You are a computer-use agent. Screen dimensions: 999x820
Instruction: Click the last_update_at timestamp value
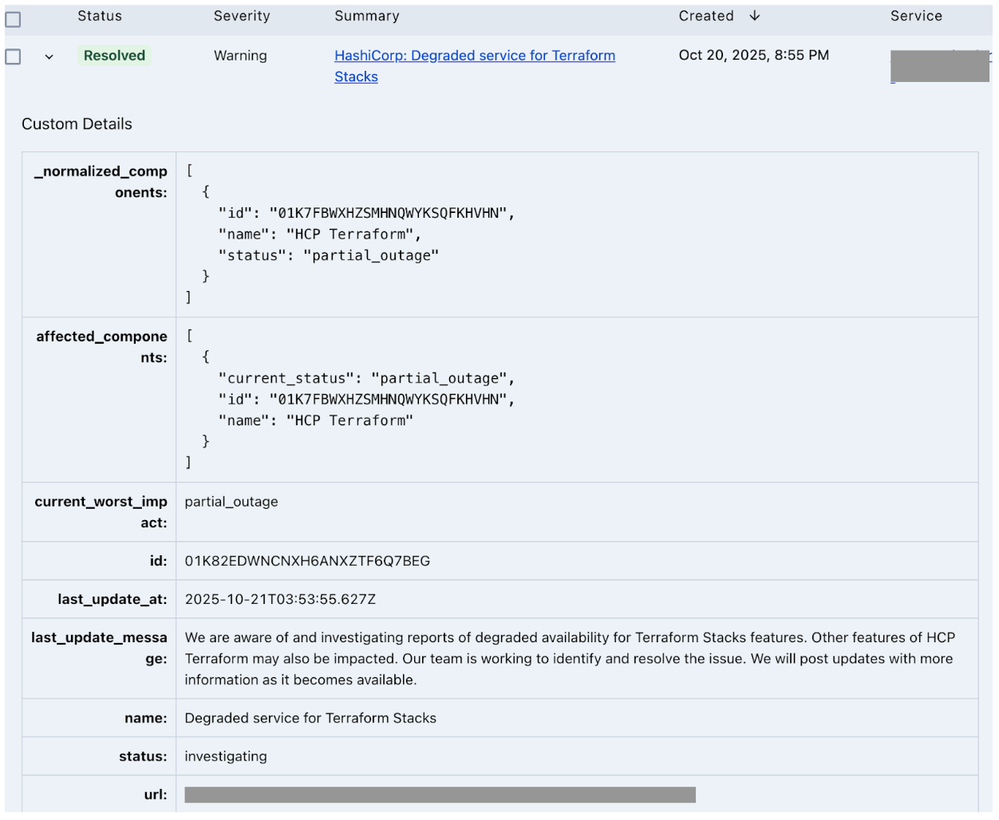click(x=280, y=600)
